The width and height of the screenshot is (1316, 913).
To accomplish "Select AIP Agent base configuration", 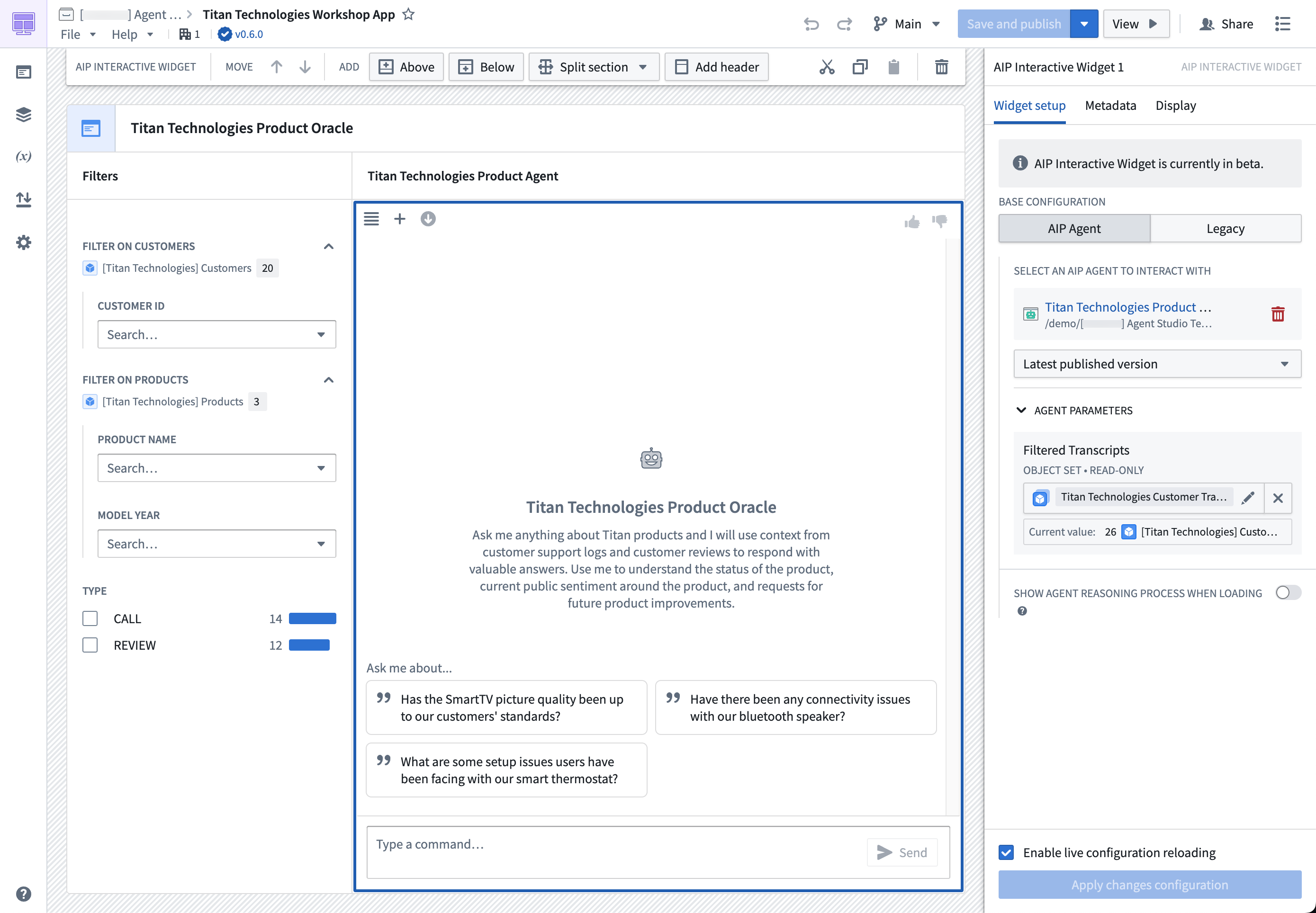I will coord(1074,229).
